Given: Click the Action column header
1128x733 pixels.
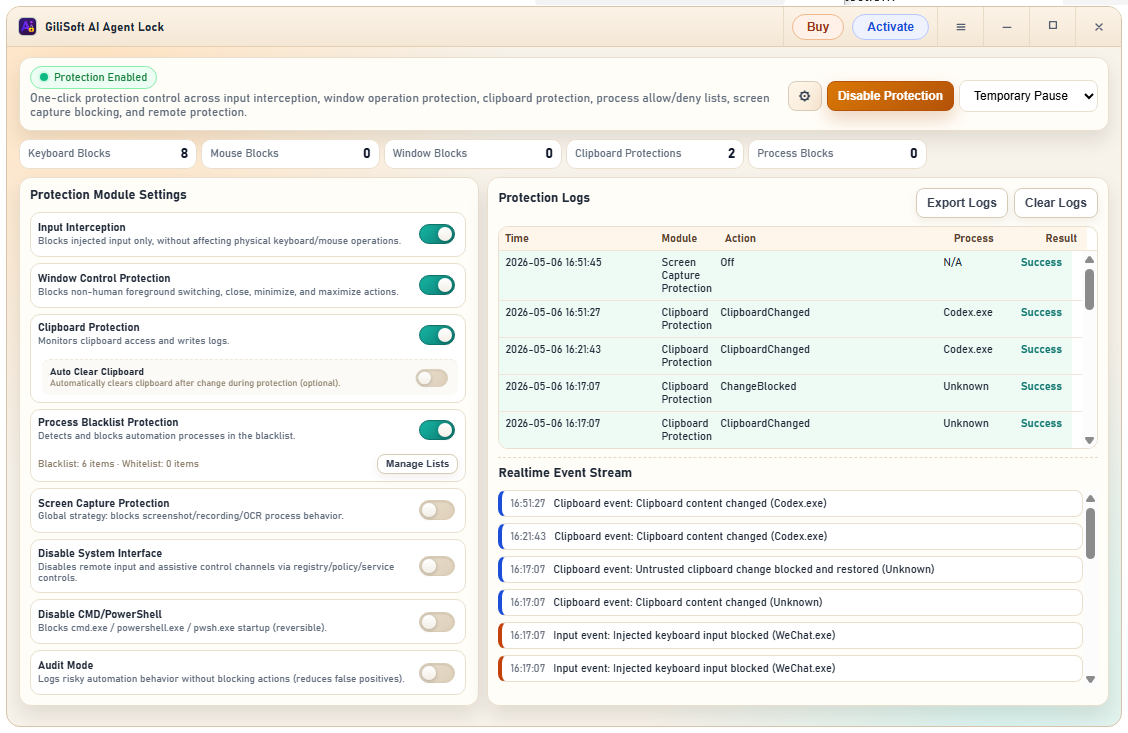Looking at the screenshot, I should pyautogui.click(x=740, y=238).
